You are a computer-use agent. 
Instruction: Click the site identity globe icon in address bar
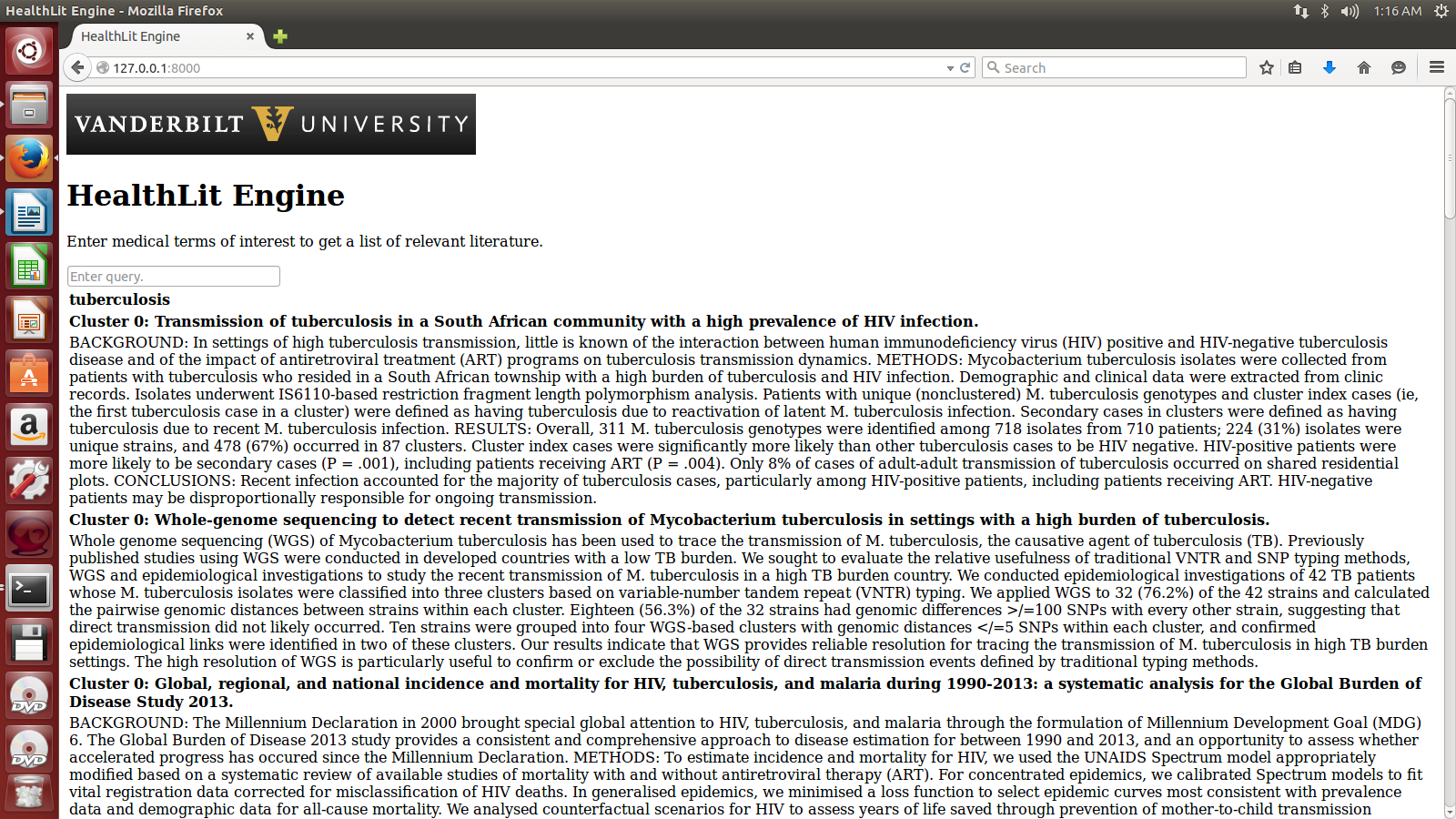point(103,67)
